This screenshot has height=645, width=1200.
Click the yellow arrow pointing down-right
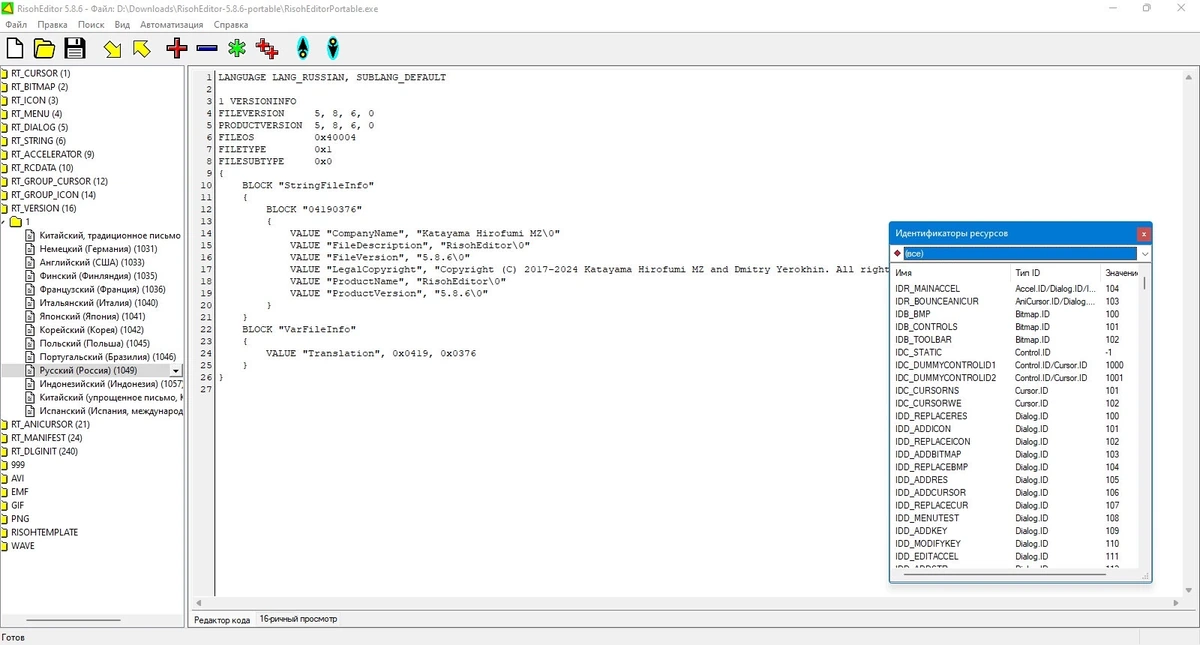tap(113, 48)
